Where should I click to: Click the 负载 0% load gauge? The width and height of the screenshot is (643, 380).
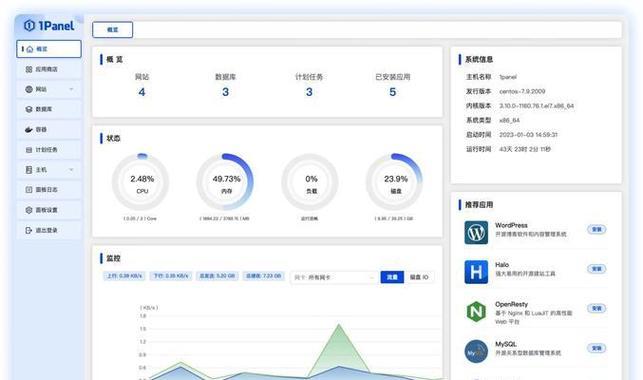point(310,182)
